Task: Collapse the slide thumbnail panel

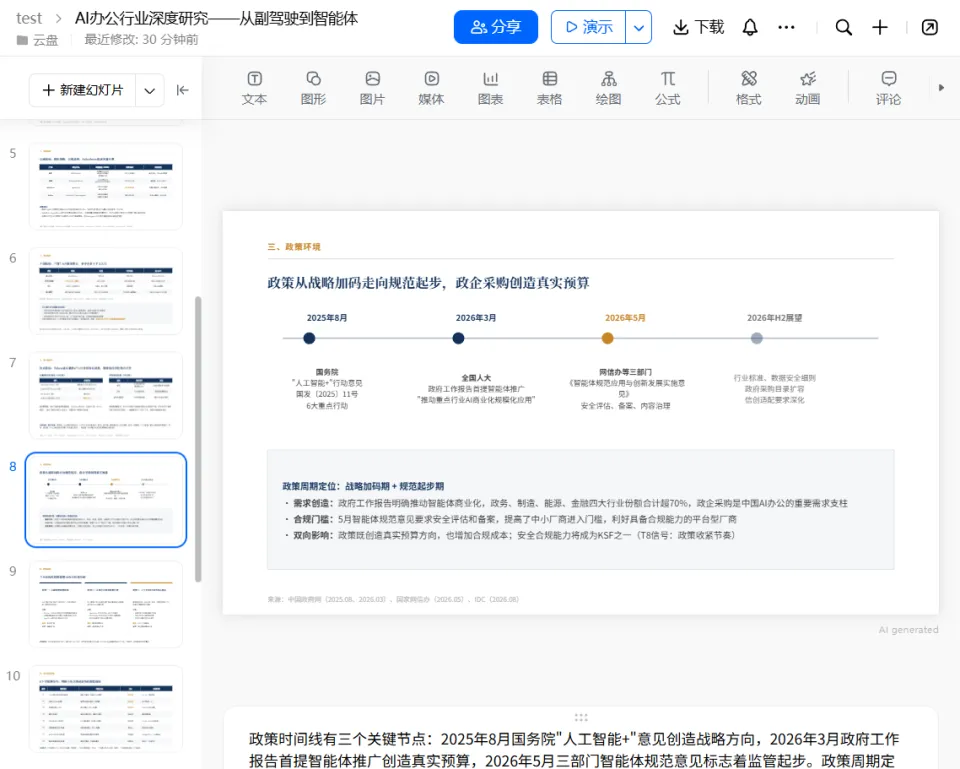Action: point(182,90)
